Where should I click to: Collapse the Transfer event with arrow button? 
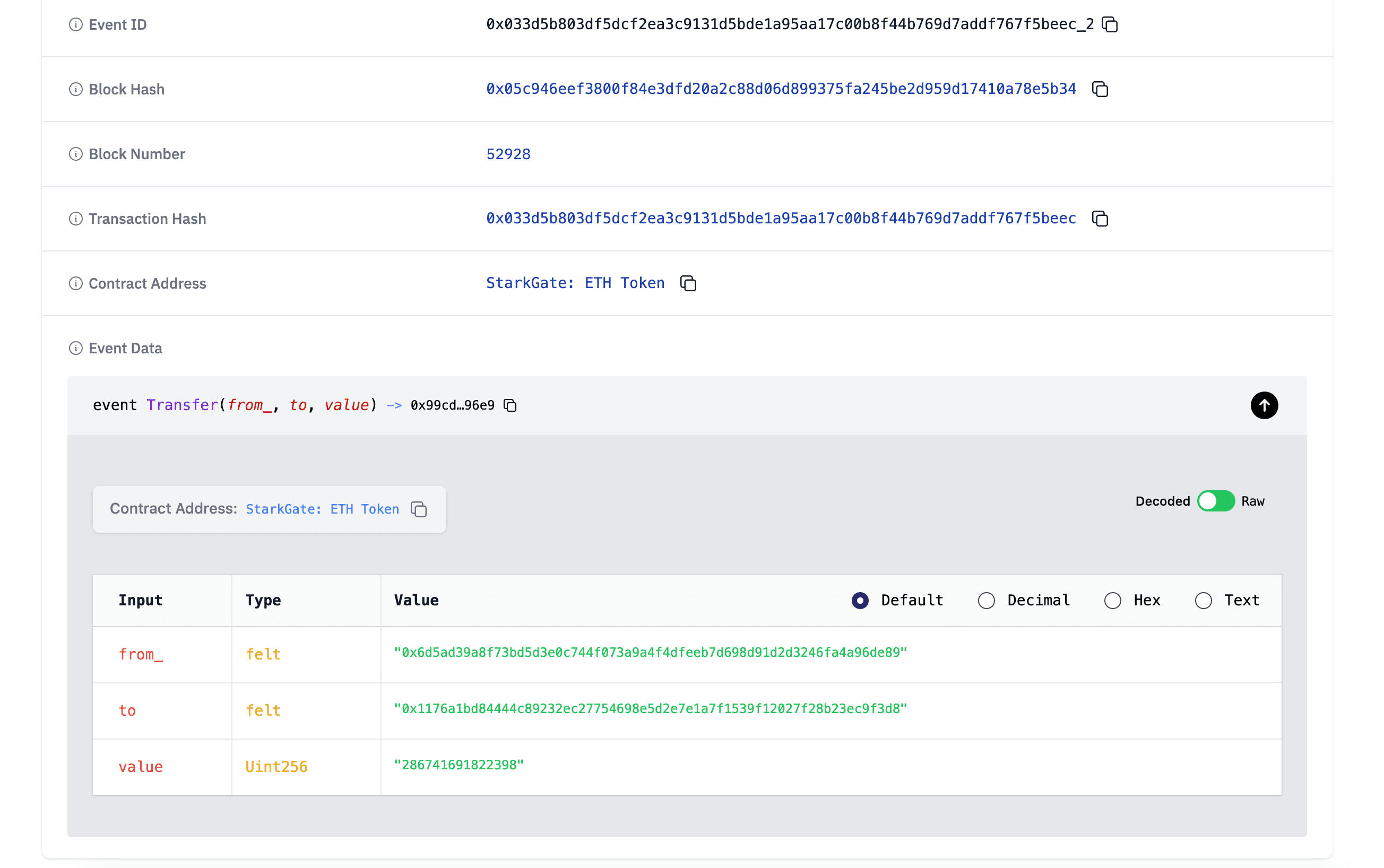pyautogui.click(x=1264, y=405)
